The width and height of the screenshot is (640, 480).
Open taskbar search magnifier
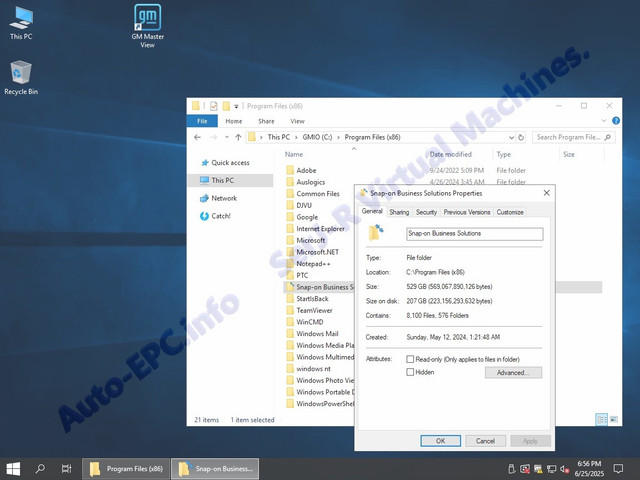click(40, 469)
